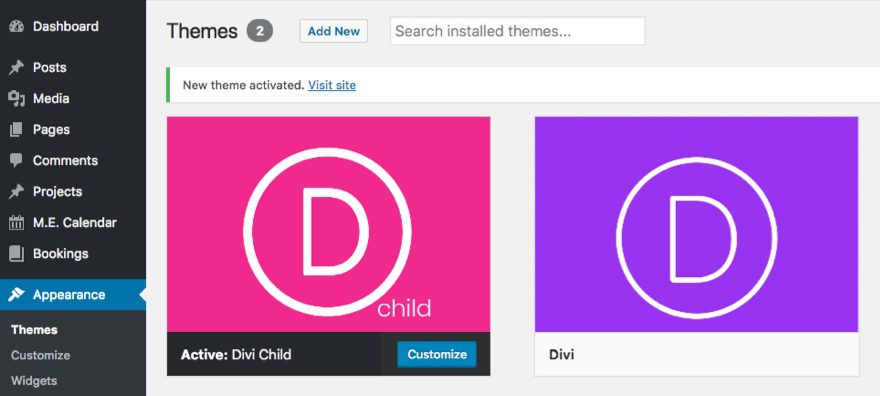Click the blue Customize button on Divi Child
The image size is (880, 396).
click(437, 354)
